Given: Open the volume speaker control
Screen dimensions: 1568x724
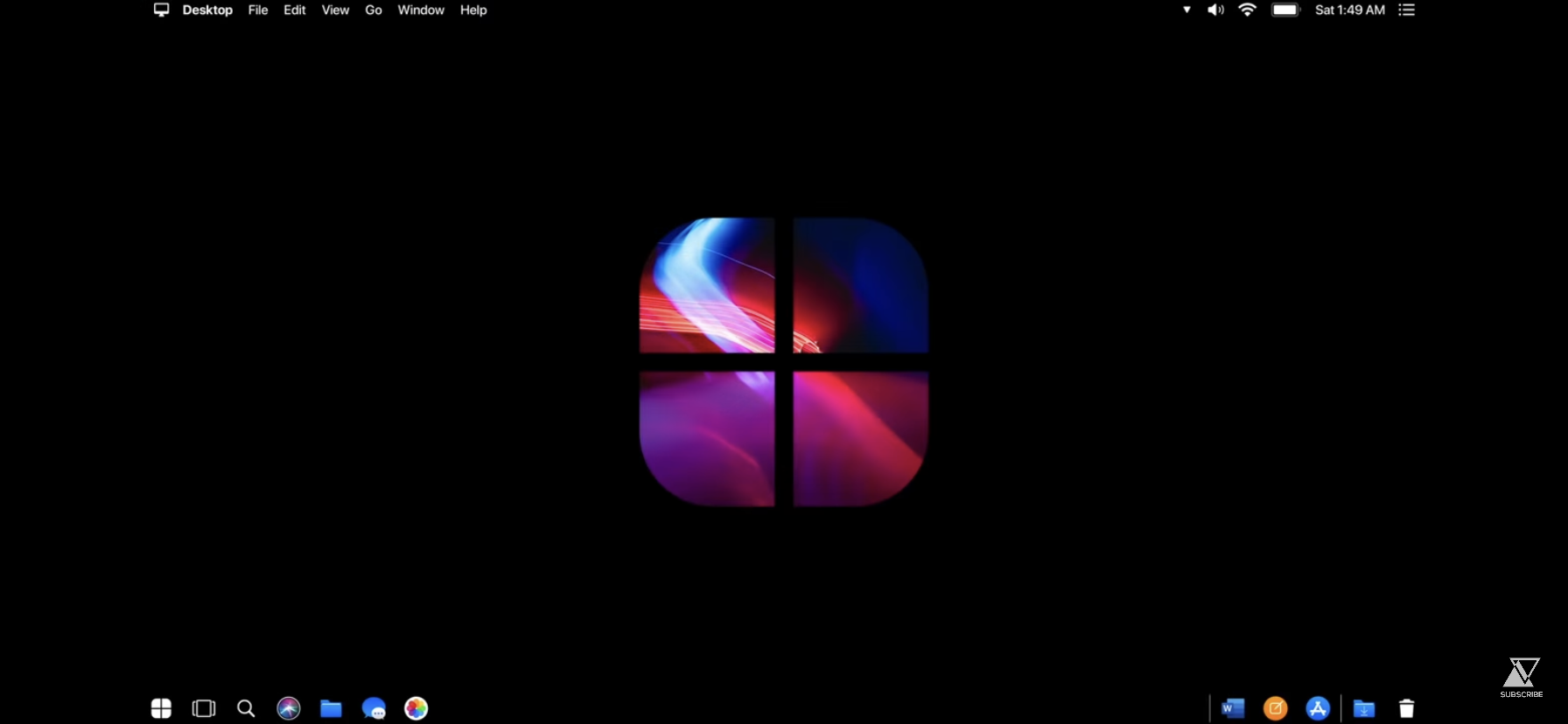Looking at the screenshot, I should 1215,10.
